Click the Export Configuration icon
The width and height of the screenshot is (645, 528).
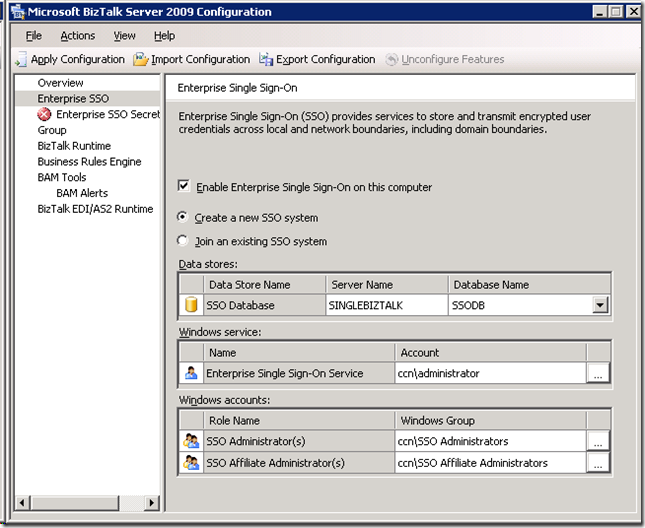(x=266, y=60)
